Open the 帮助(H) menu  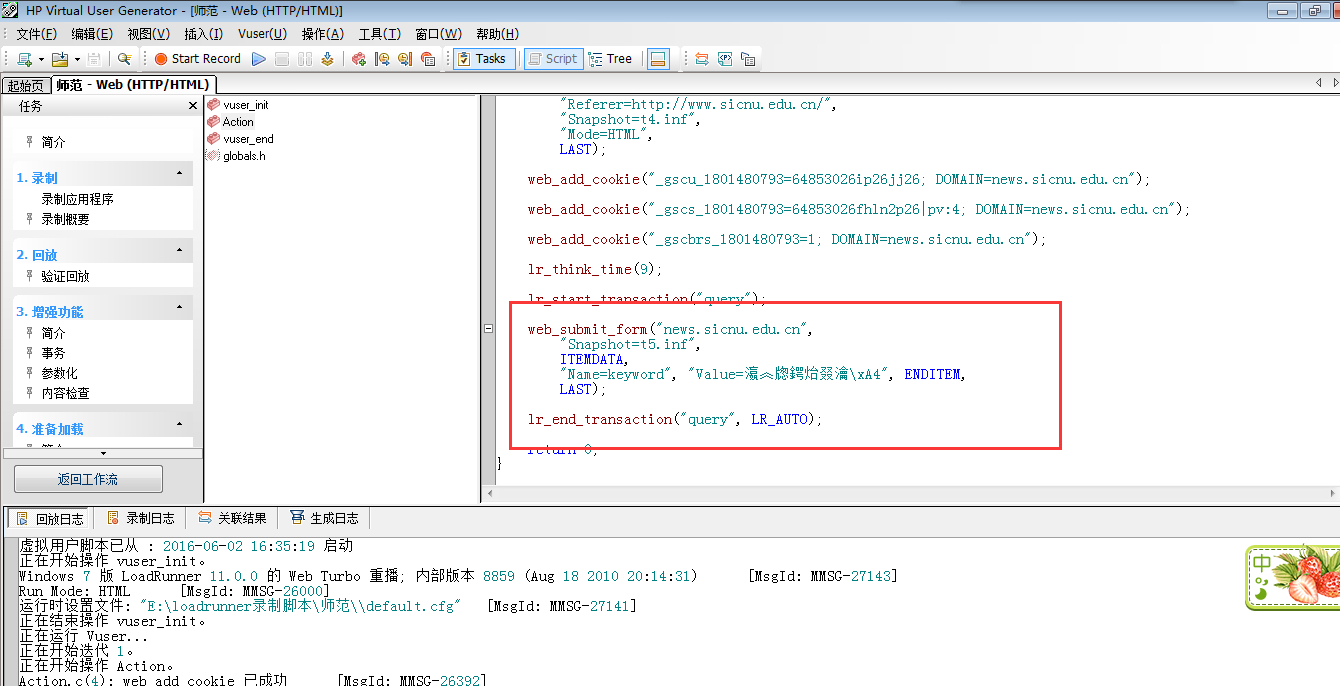coord(497,34)
